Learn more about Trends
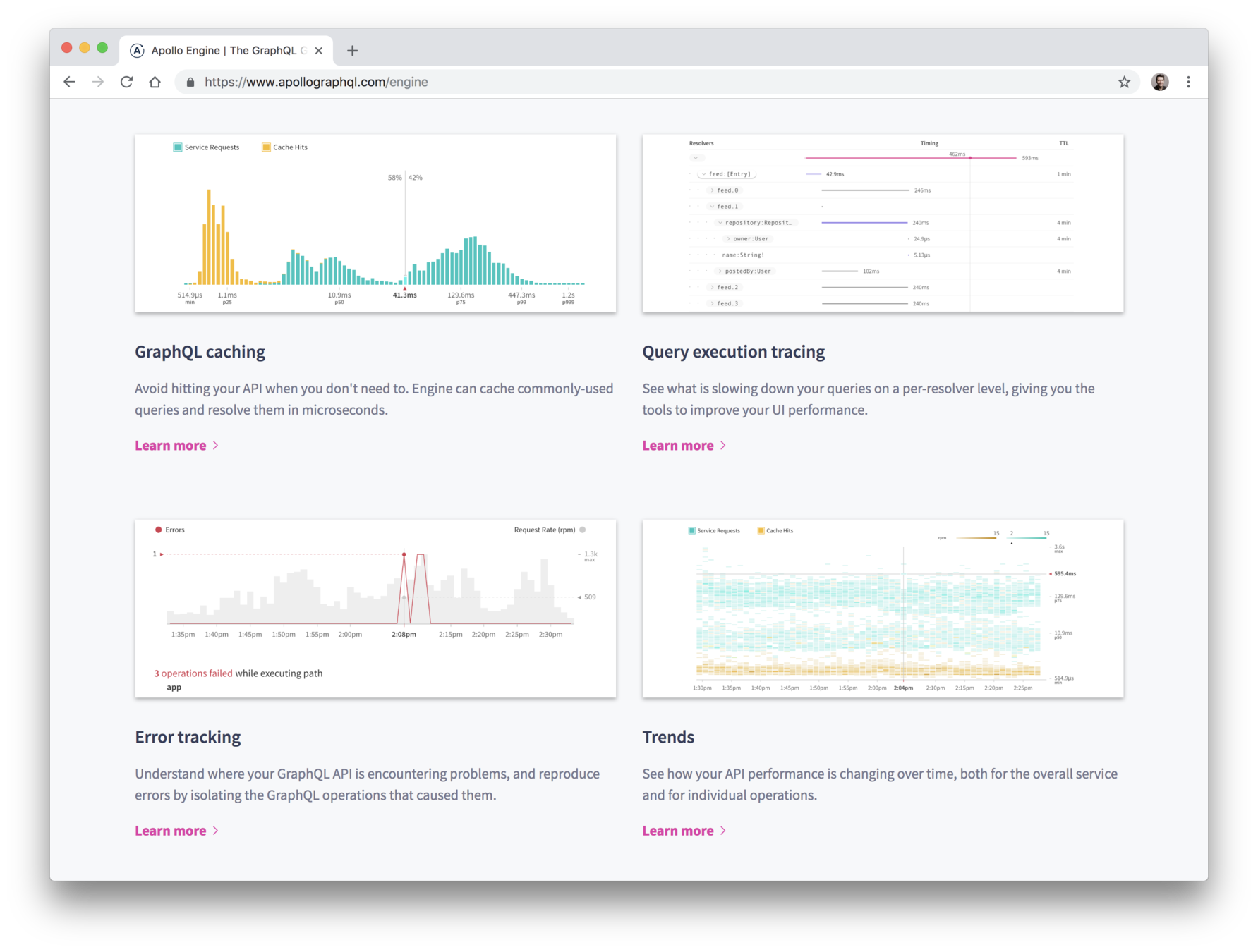The image size is (1258, 952). (684, 831)
